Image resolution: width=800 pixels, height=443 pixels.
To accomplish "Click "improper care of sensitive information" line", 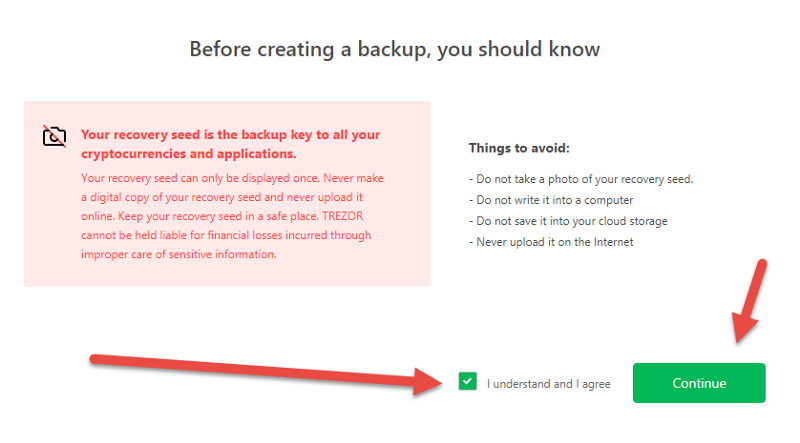I will coord(179,254).
